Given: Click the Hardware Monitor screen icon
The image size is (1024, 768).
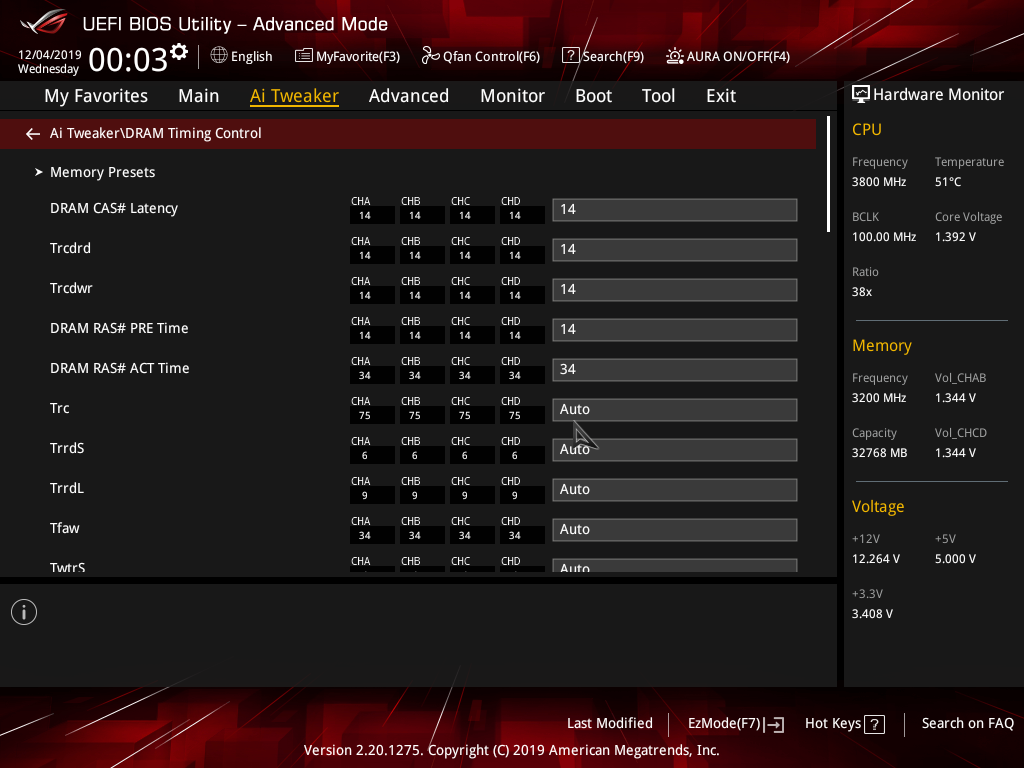Looking at the screenshot, I should pyautogui.click(x=861, y=94).
